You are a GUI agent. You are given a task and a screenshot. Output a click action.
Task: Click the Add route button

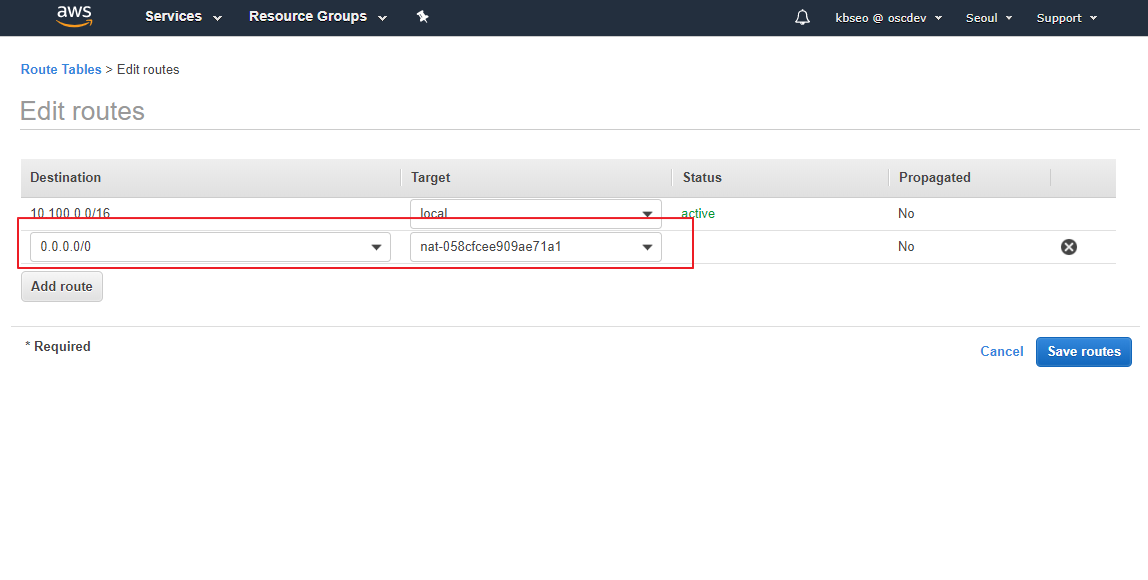(62, 286)
